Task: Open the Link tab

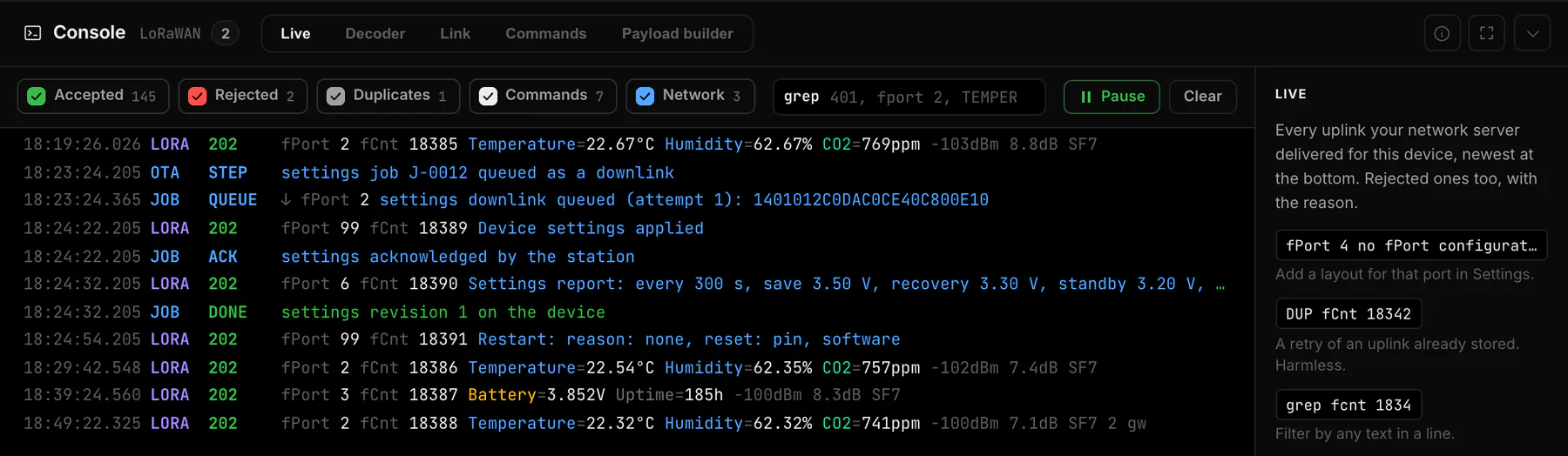Action: pyautogui.click(x=455, y=33)
